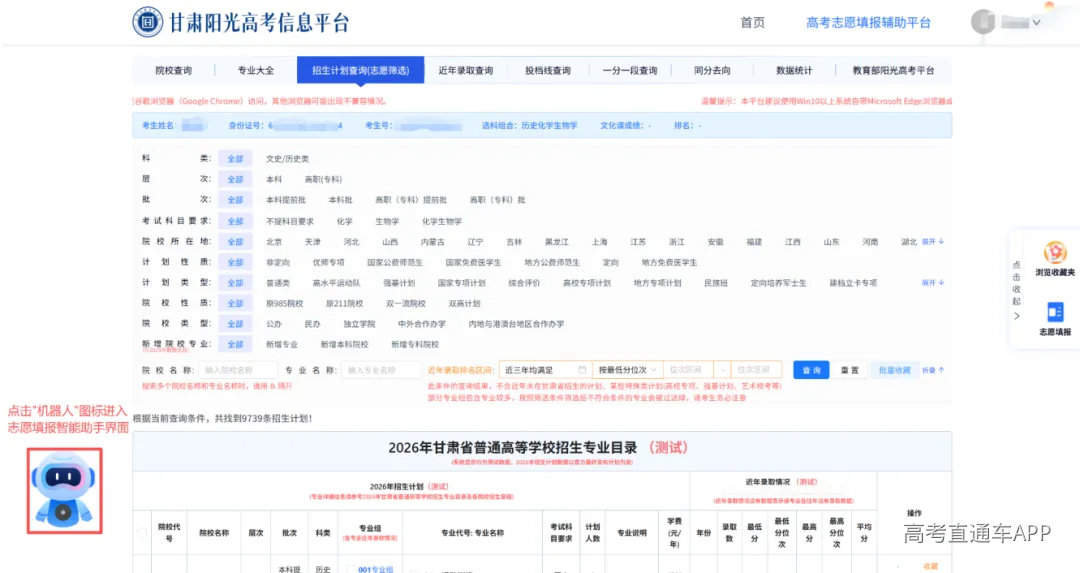Switch to the 专业大全 tab

pos(256,70)
